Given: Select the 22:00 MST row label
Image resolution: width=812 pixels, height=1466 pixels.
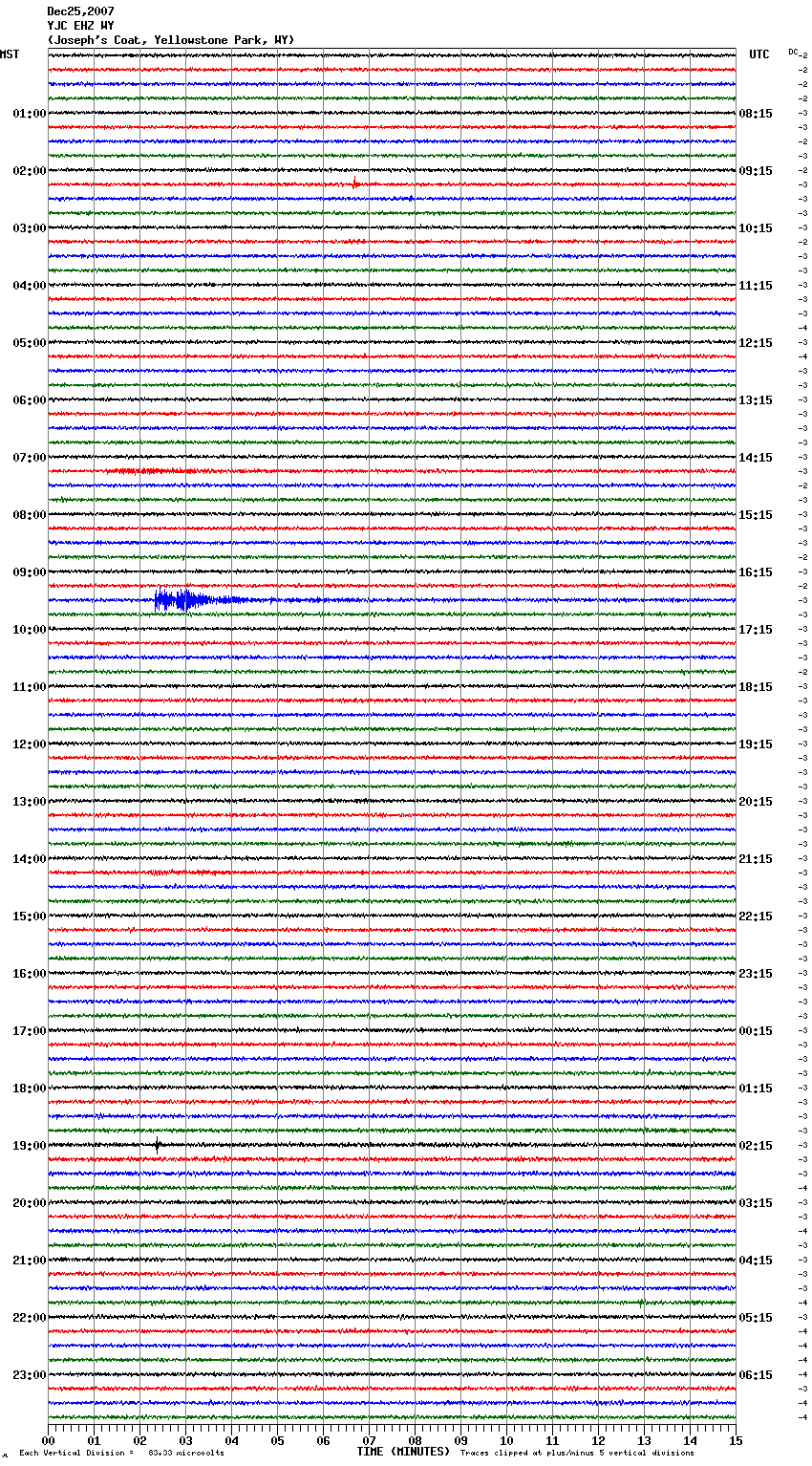Looking at the screenshot, I should point(30,1318).
